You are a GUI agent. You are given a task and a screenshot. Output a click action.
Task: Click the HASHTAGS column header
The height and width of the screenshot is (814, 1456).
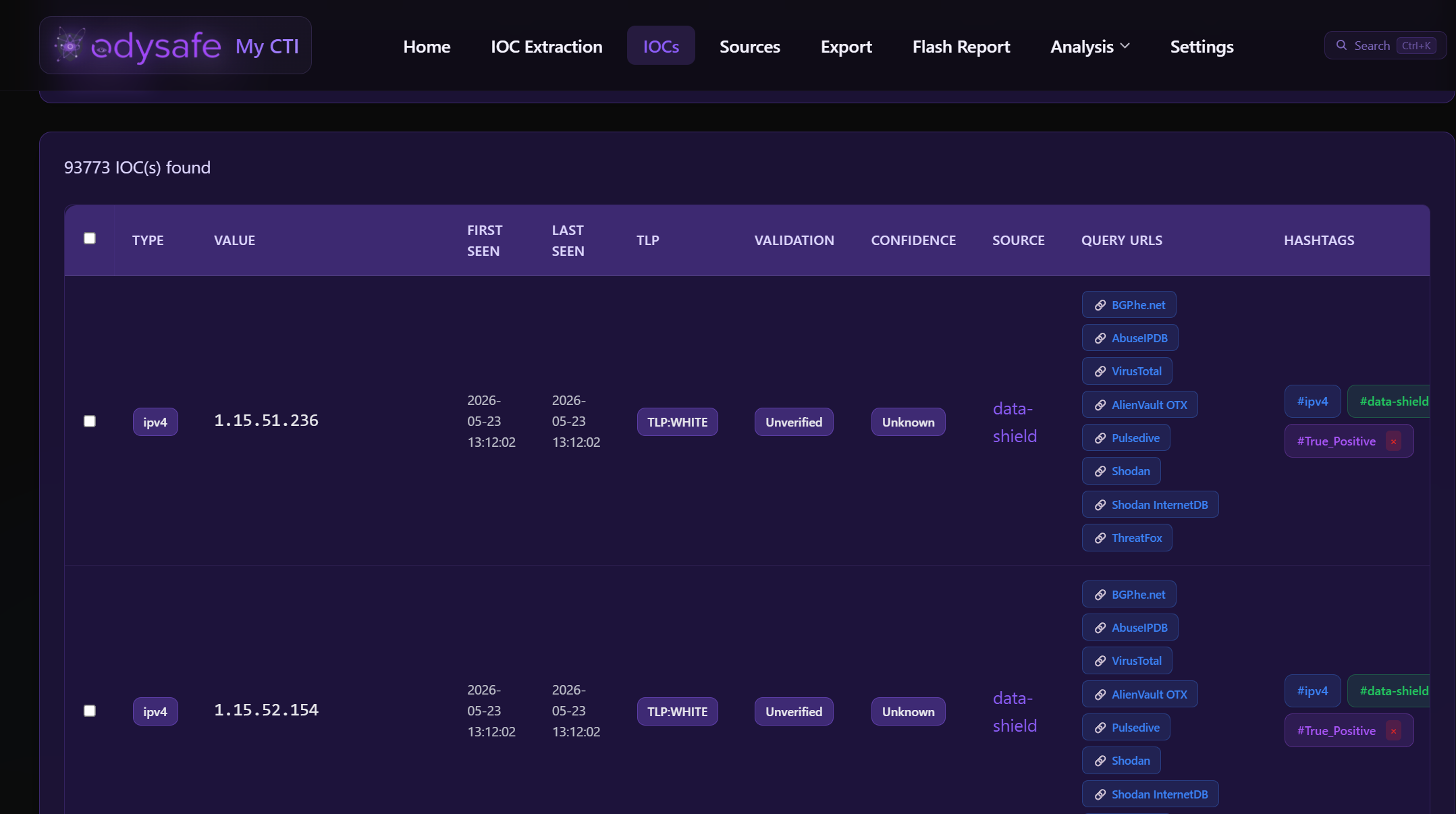pyautogui.click(x=1319, y=240)
